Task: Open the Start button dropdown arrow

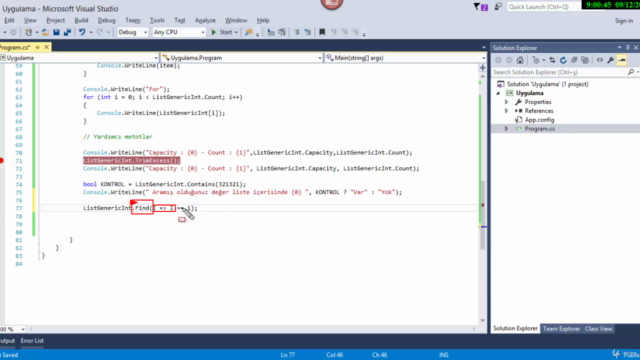Action: pyautogui.click(x=236, y=32)
